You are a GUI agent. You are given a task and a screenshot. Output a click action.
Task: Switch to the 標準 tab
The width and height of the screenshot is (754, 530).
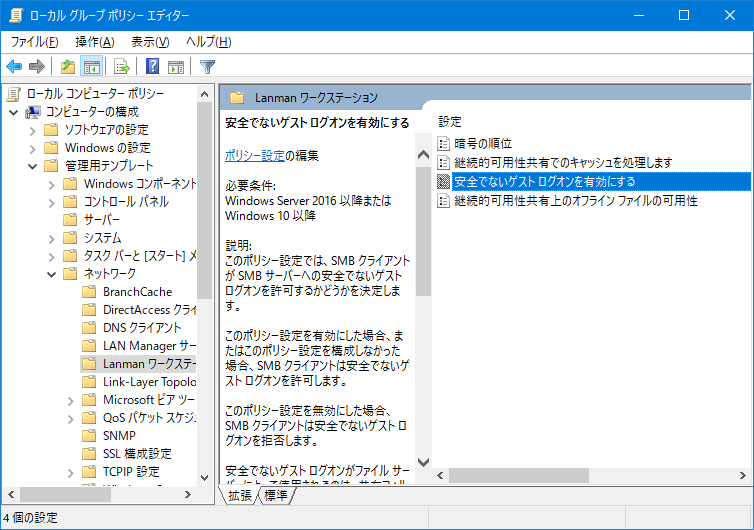pos(276,495)
